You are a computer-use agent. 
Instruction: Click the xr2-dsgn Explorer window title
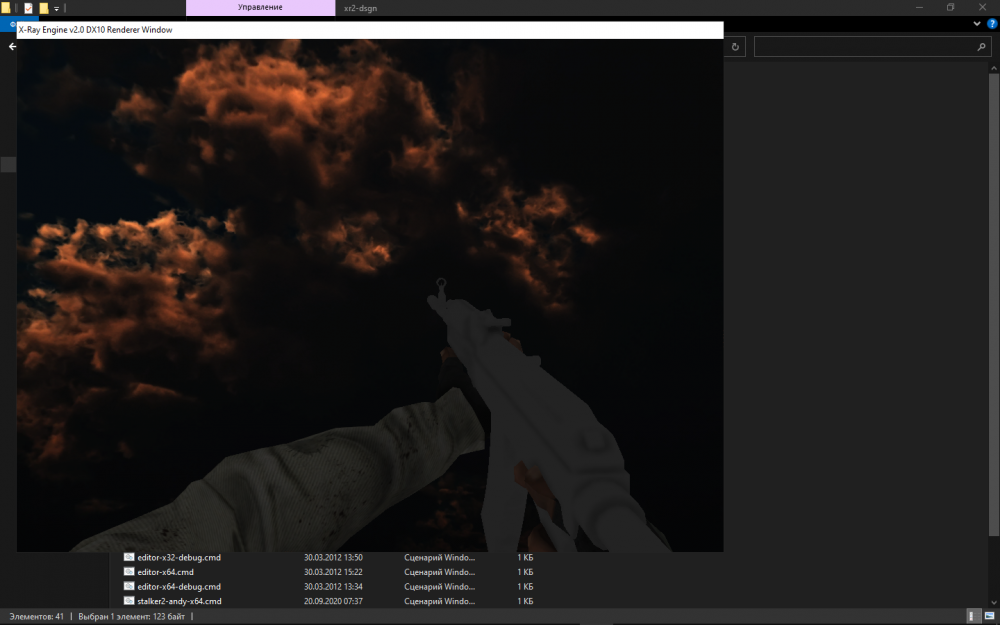[x=360, y=9]
